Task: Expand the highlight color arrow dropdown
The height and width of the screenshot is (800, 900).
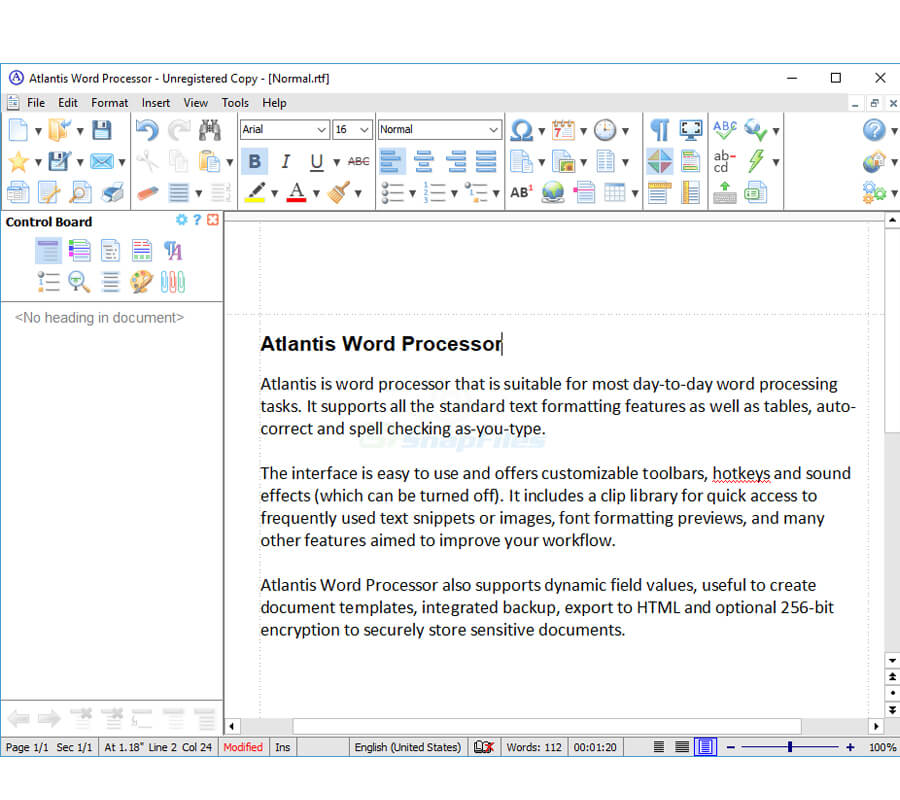Action: [274, 193]
